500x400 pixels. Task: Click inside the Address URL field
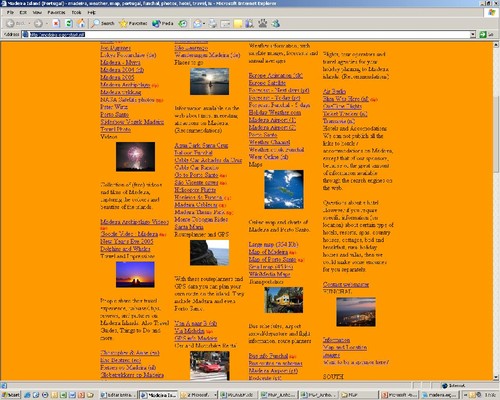pos(248,34)
